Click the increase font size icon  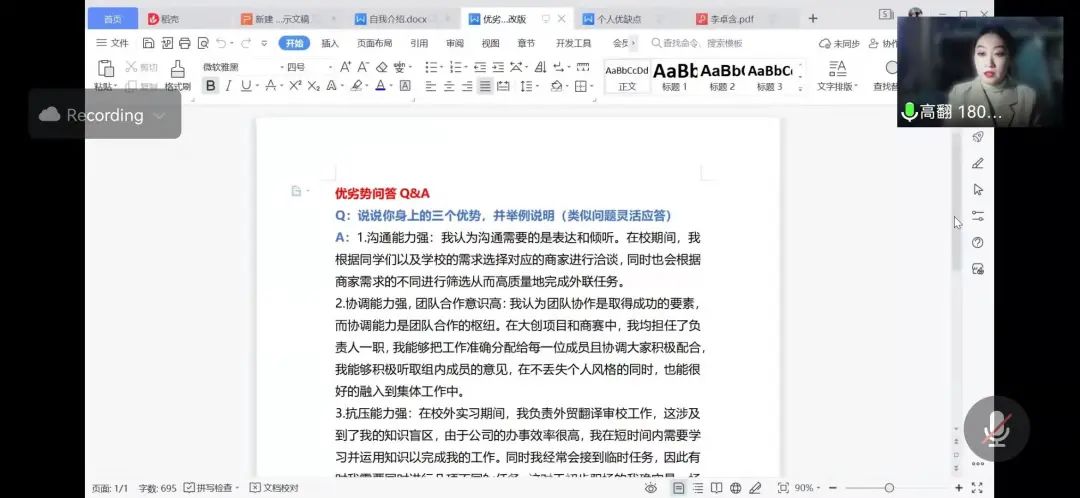[x=346, y=67]
